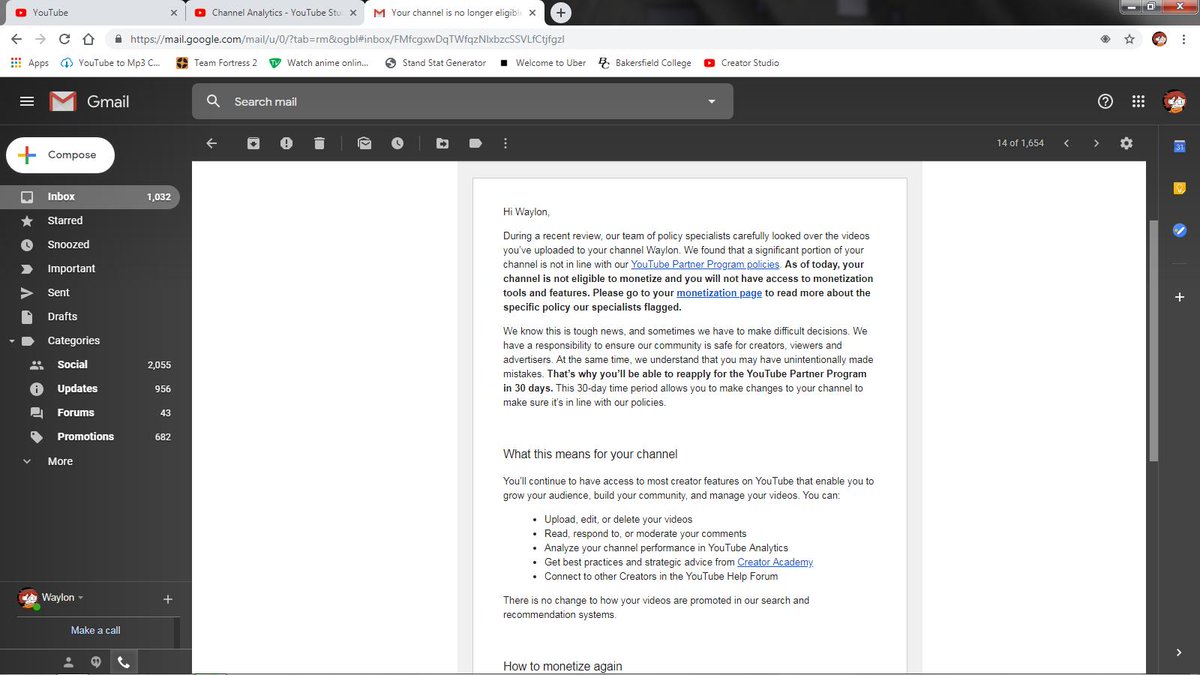Image resolution: width=1200 pixels, height=675 pixels.
Task: Open the Google account avatar in Gmail header
Action: 1174,101
